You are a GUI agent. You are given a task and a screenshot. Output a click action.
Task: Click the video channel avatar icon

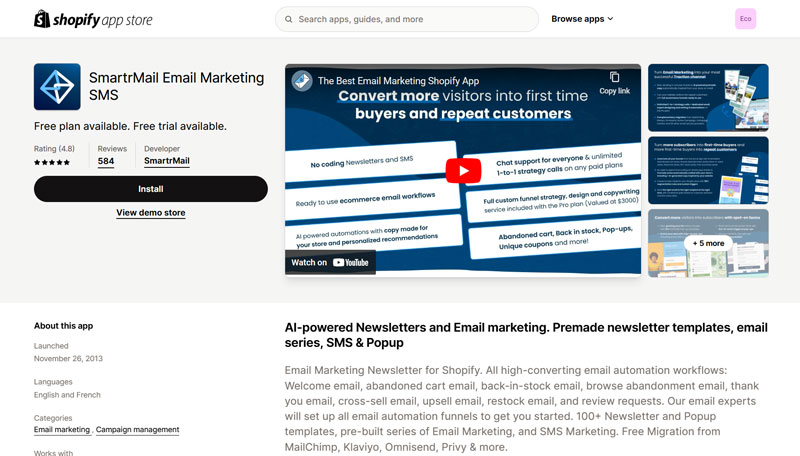coord(302,81)
